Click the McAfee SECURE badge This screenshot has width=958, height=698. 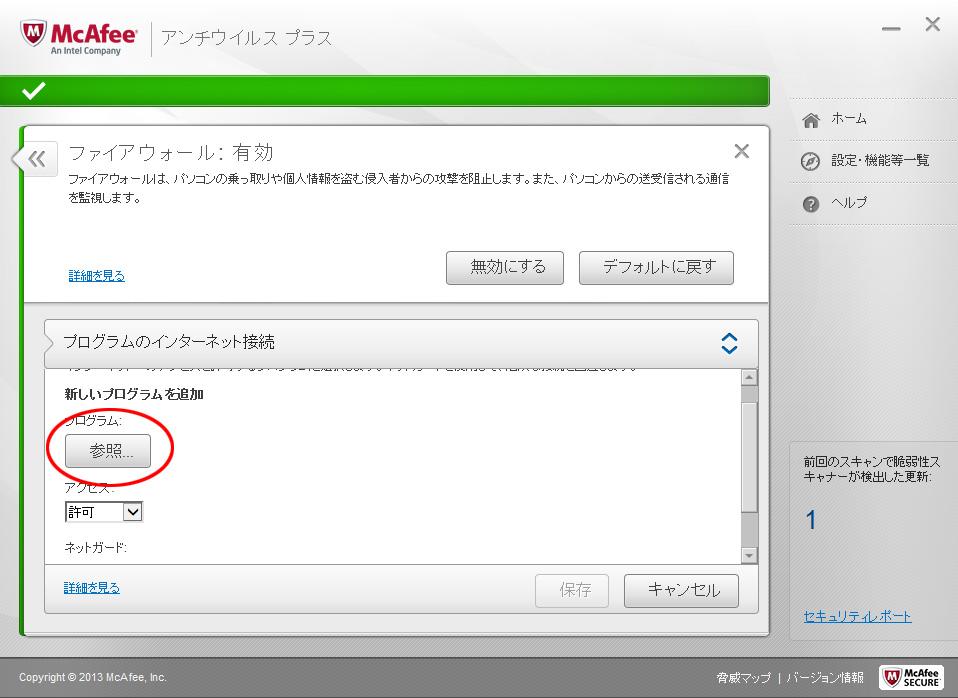910,677
